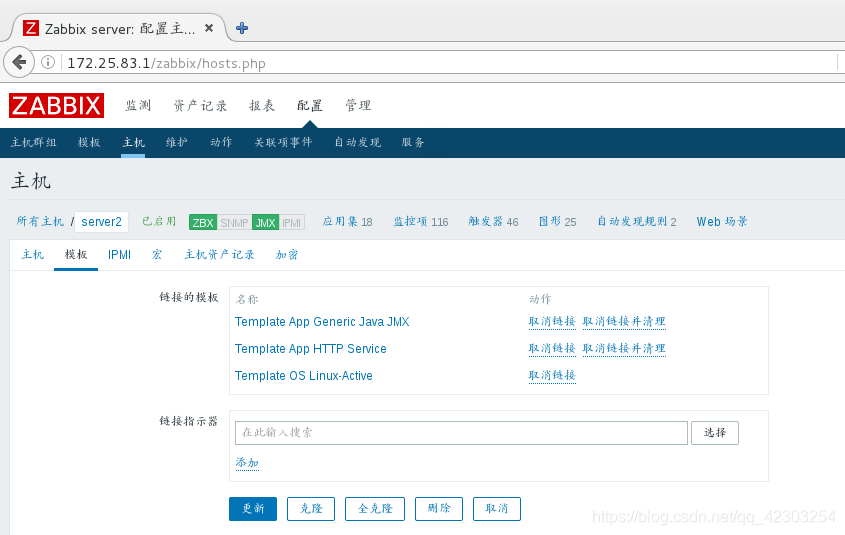The width and height of the screenshot is (845, 535).
Task: Go to 服务 submenu
Action: pos(413,142)
